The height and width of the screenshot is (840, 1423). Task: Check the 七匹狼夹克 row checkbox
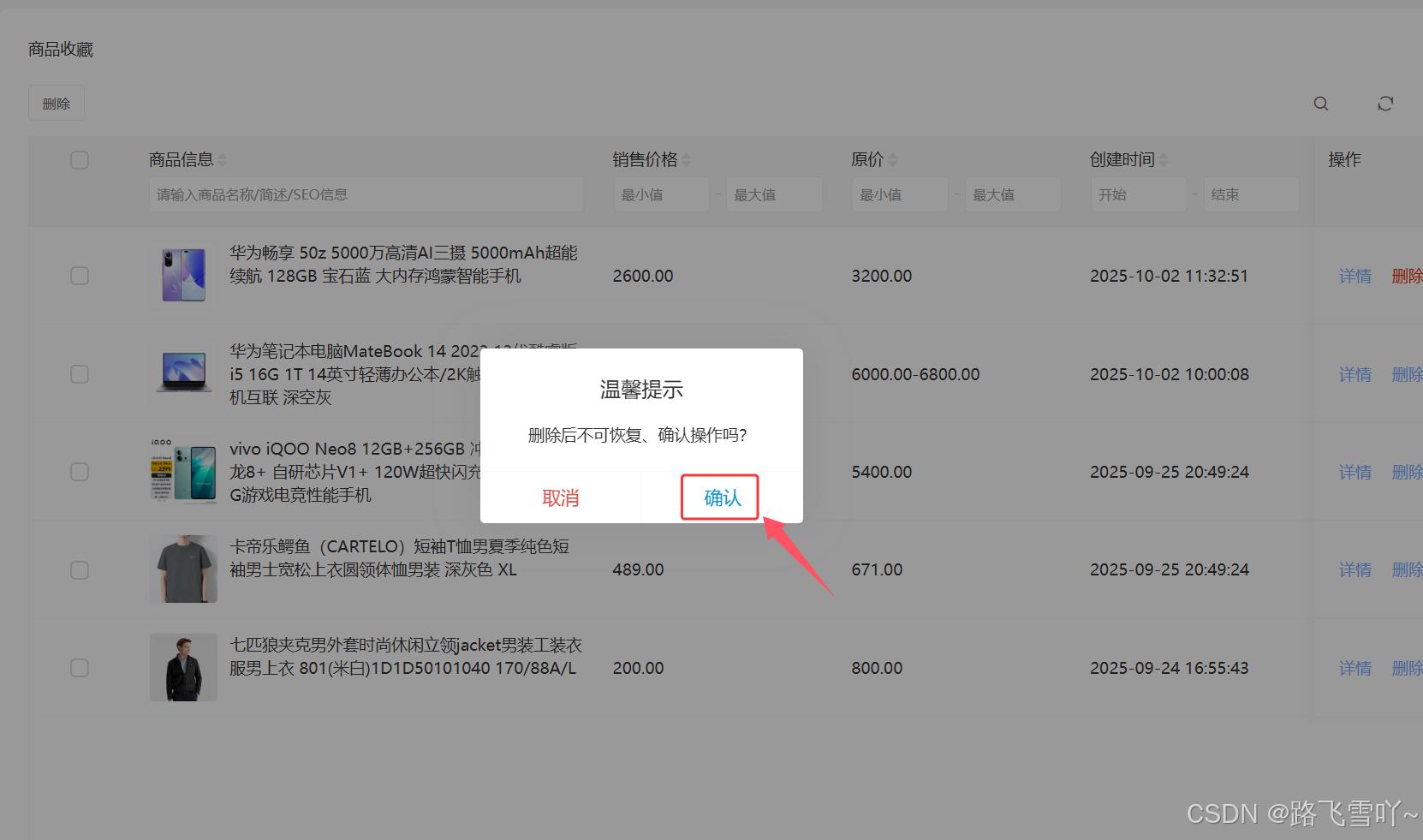point(80,668)
